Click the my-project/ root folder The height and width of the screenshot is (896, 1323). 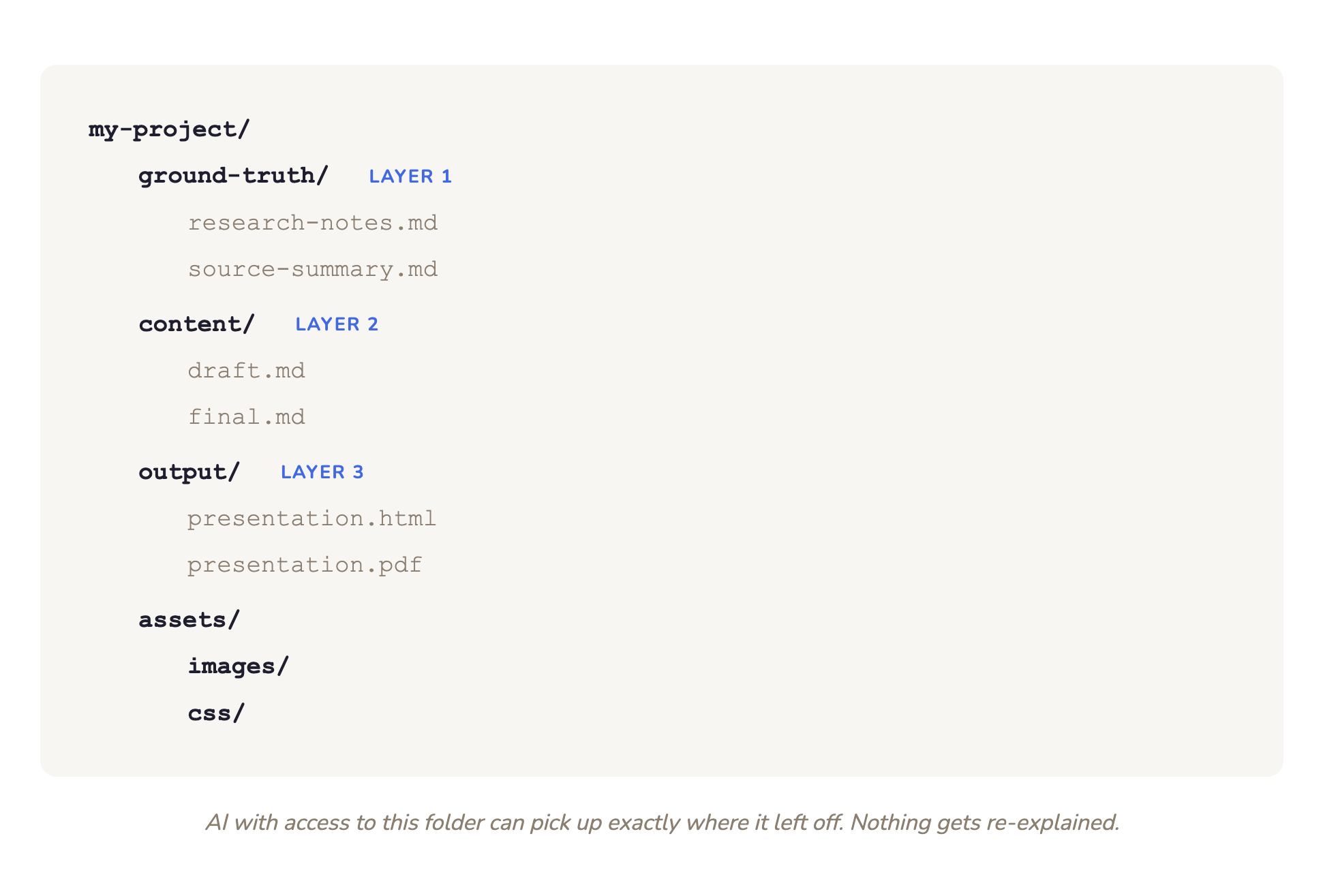(x=169, y=129)
